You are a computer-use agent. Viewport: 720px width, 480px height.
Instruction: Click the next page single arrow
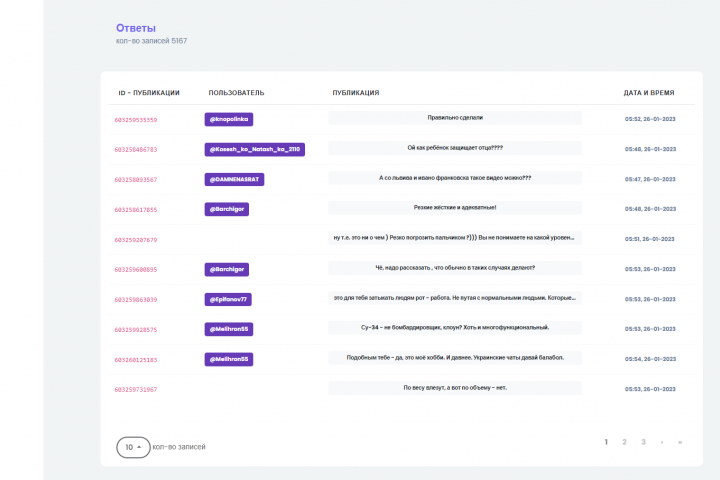click(x=661, y=441)
